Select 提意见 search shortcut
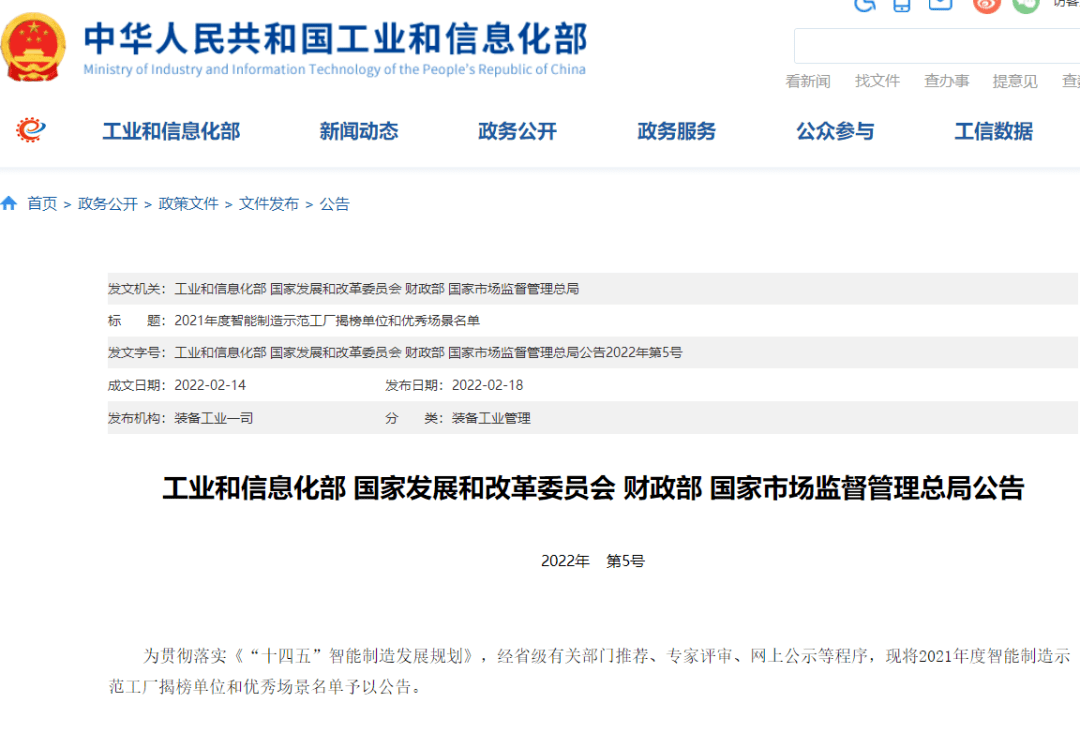1080x733 pixels. coord(1015,81)
